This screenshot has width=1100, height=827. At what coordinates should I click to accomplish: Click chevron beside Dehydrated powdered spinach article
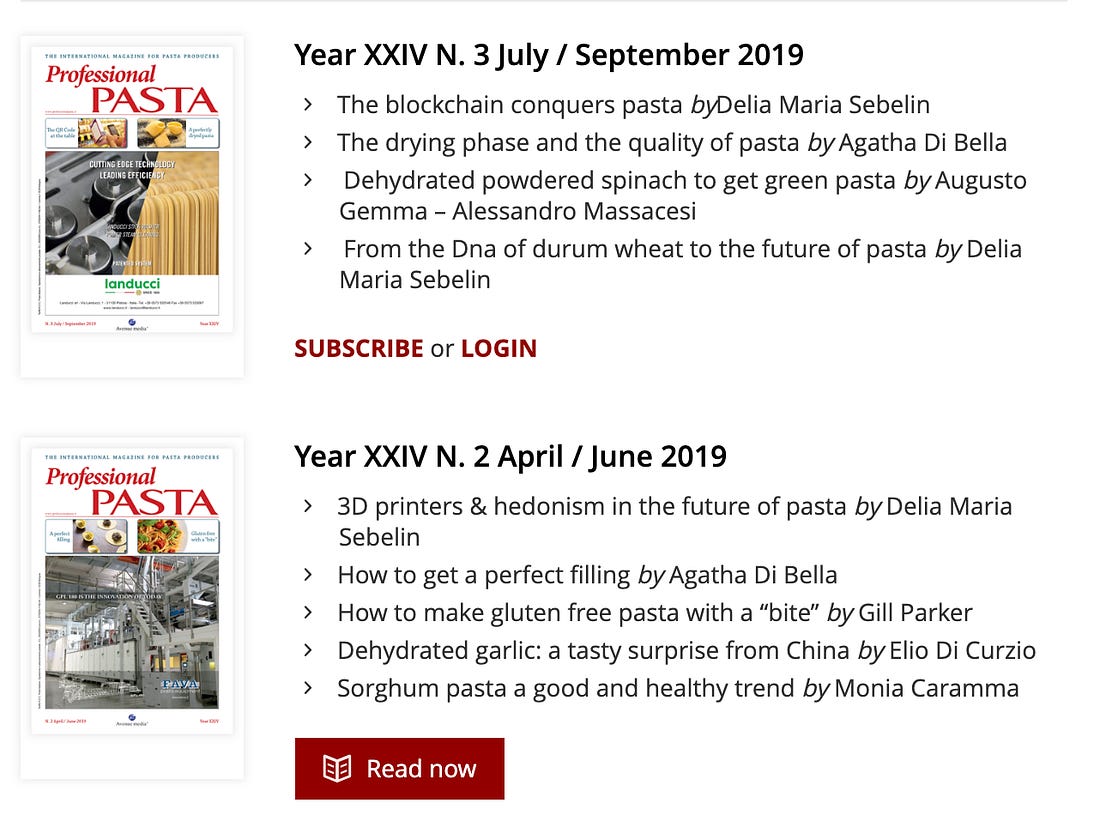pos(307,180)
